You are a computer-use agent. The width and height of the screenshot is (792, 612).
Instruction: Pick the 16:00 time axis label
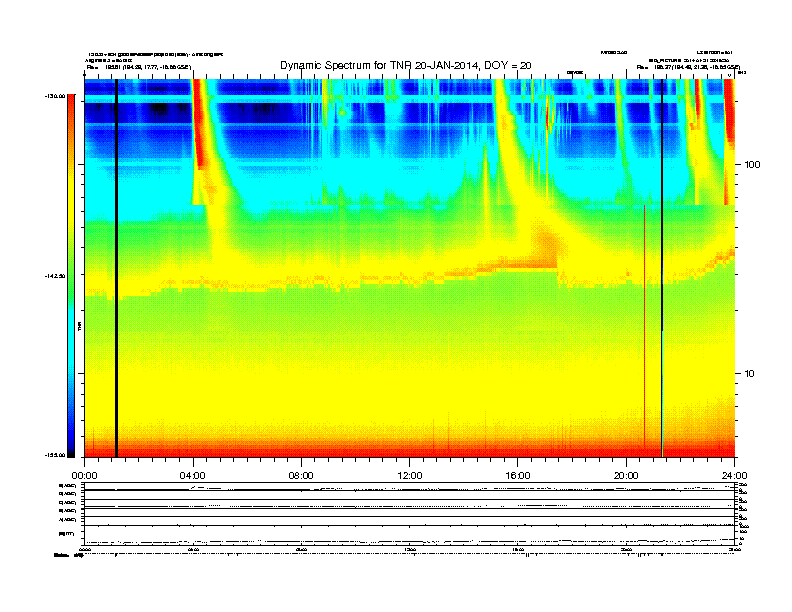518,476
